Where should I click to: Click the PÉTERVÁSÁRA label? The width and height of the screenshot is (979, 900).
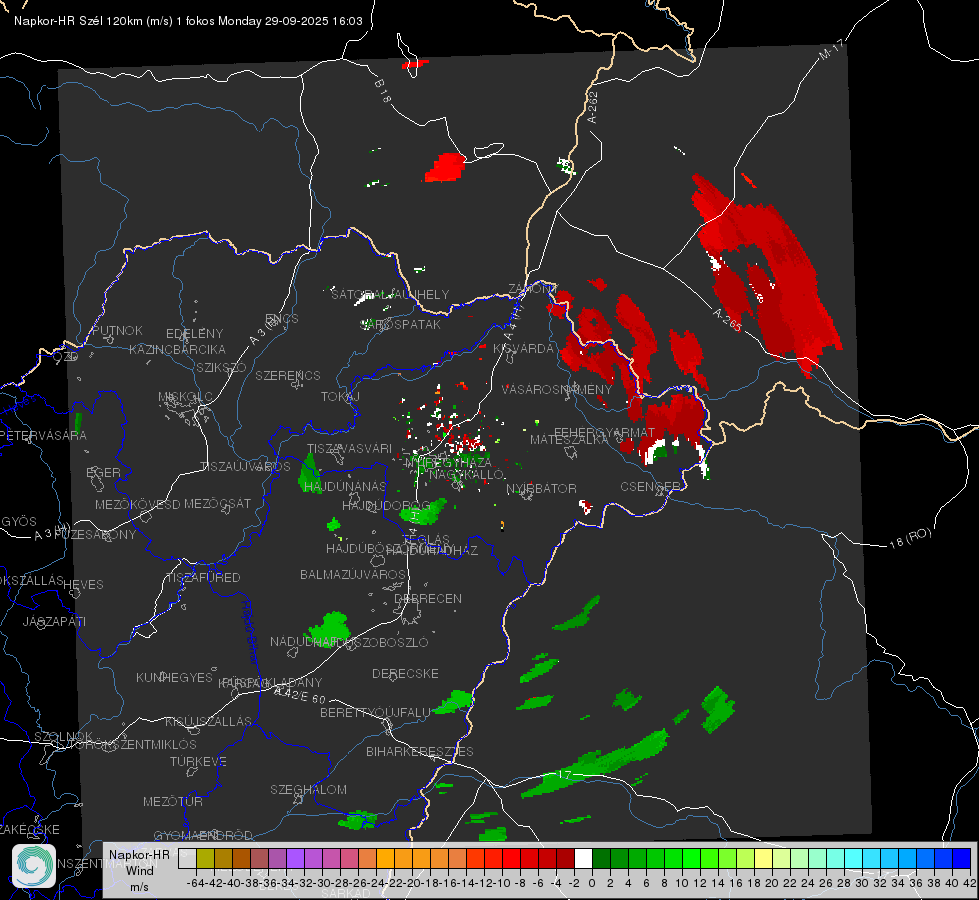click(43, 435)
